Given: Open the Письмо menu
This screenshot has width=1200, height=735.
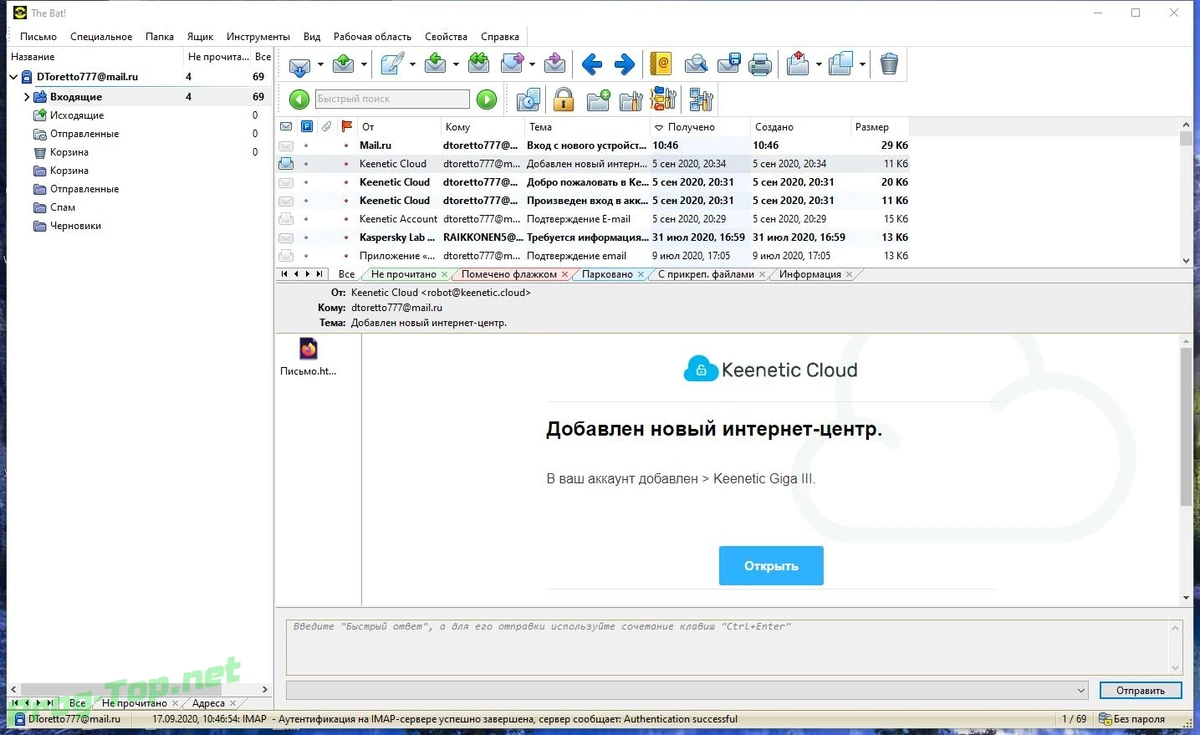Looking at the screenshot, I should [x=38, y=37].
